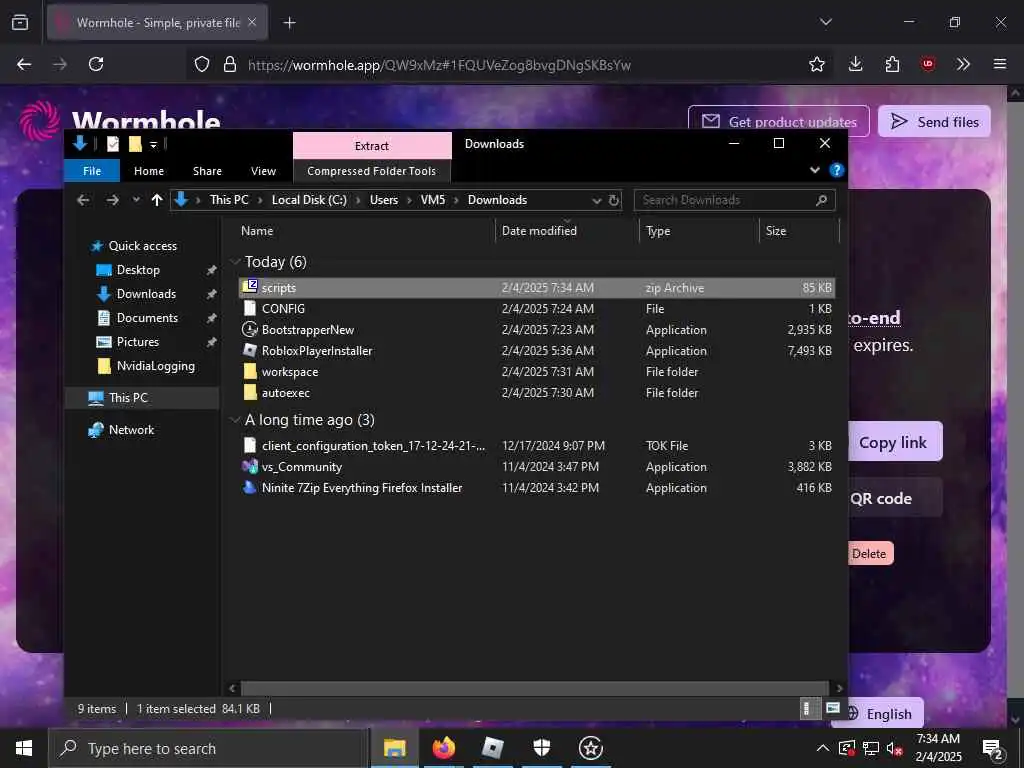Viewport: 1024px width, 768px height.
Task: Click the padlock site information icon
Action: pyautogui.click(x=229, y=64)
